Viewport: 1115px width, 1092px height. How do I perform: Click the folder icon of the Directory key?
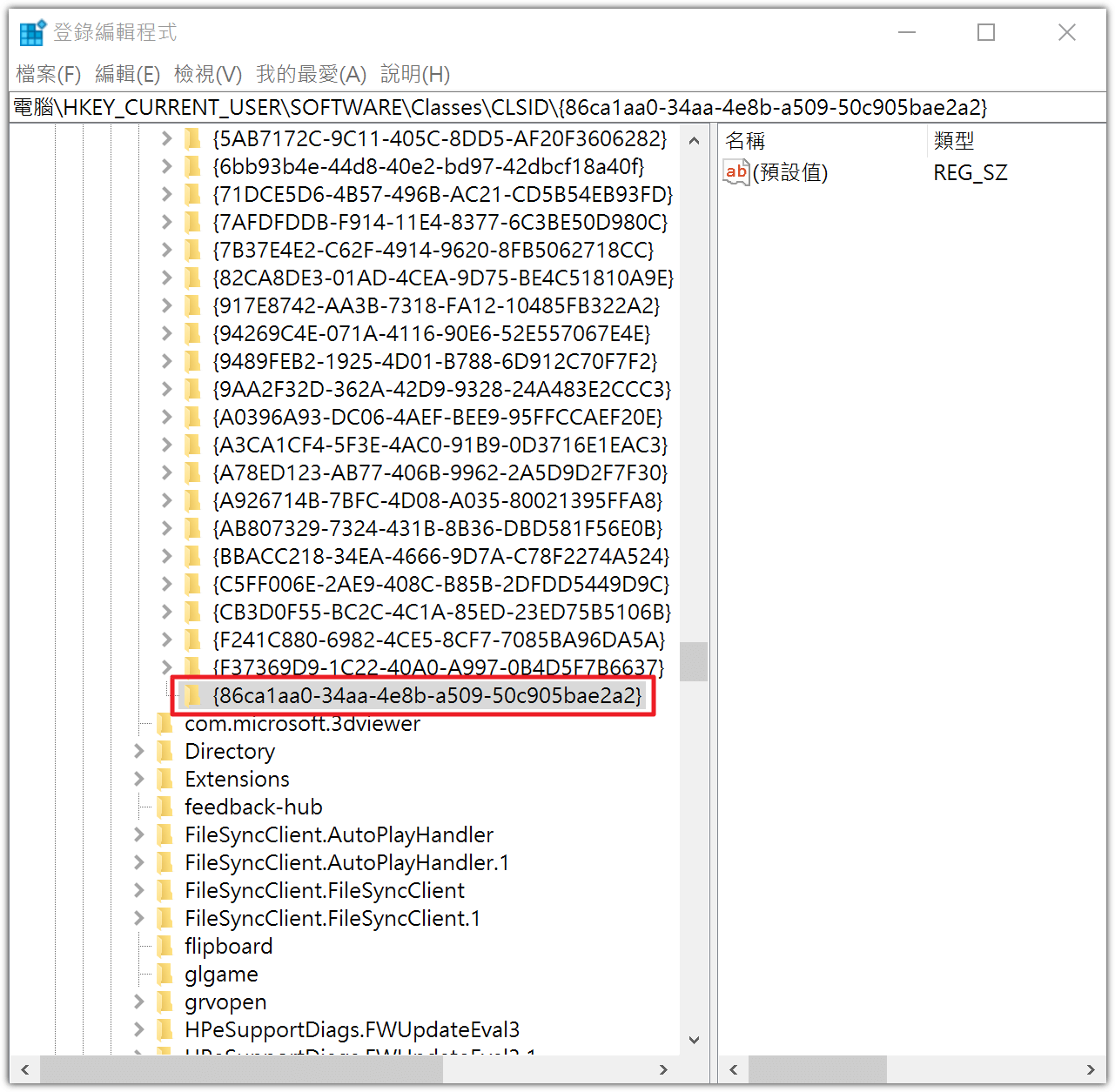click(165, 751)
